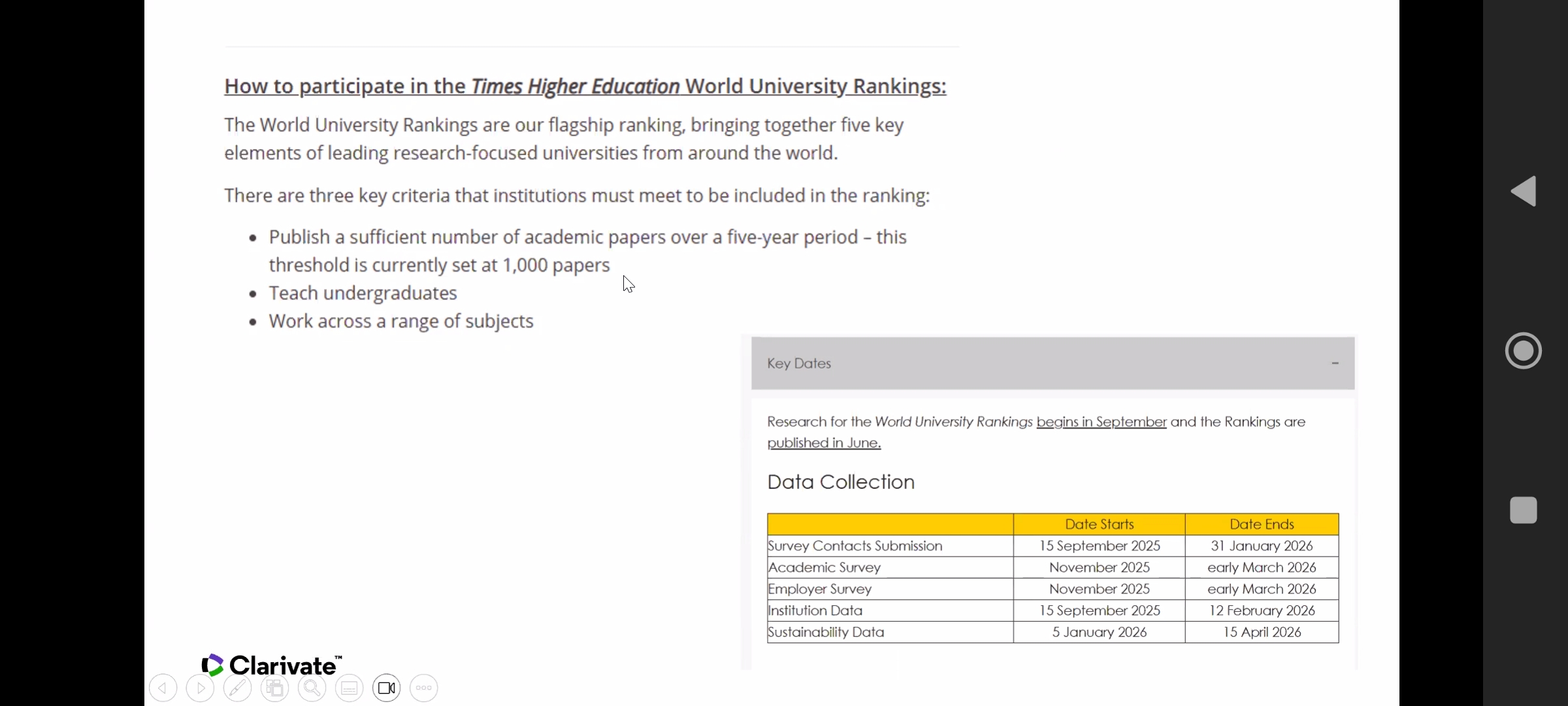Screen dimensions: 1568x706
Task: Collapse the Key Dates section
Action: point(1335,363)
